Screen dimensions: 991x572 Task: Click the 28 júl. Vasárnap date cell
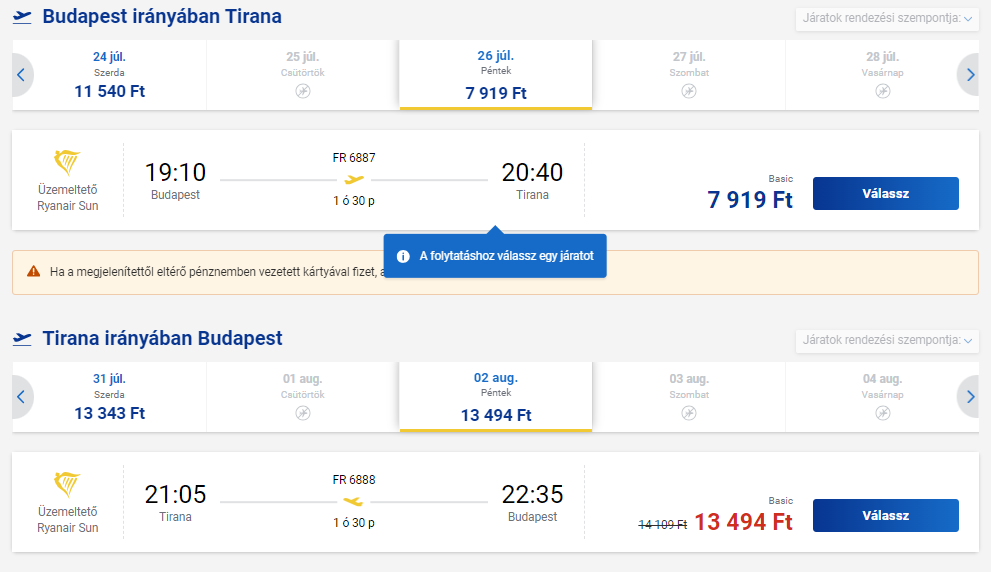coord(882,75)
